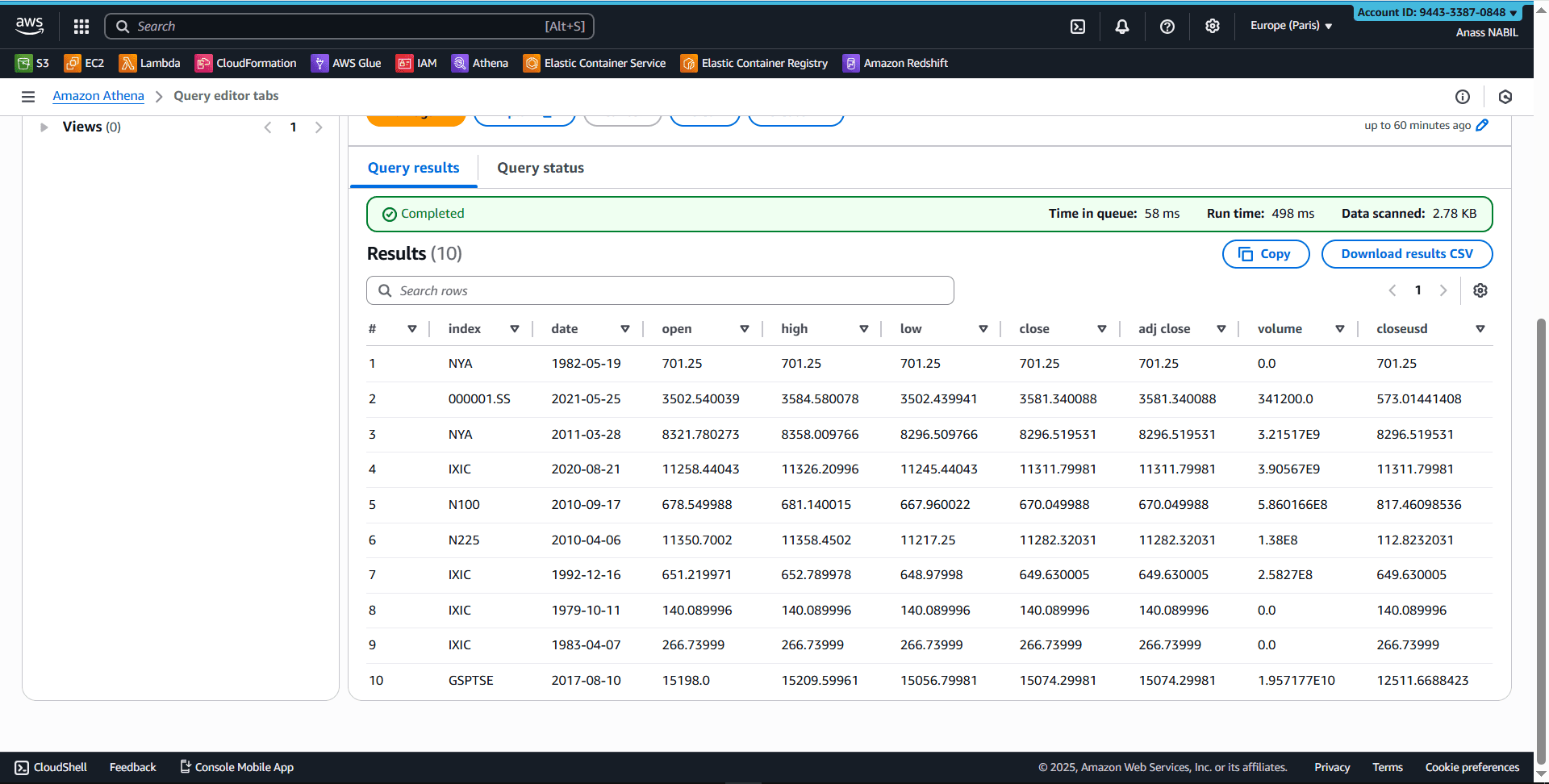This screenshot has height=784, width=1549.
Task: Expand the Views section in sidebar
Action: pyautogui.click(x=44, y=126)
